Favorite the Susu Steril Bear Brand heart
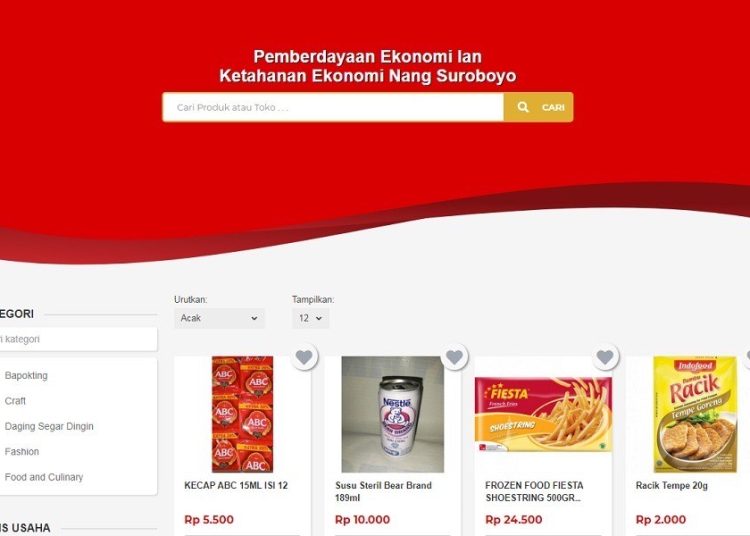Viewport: 750px width, 536px height. [x=454, y=357]
